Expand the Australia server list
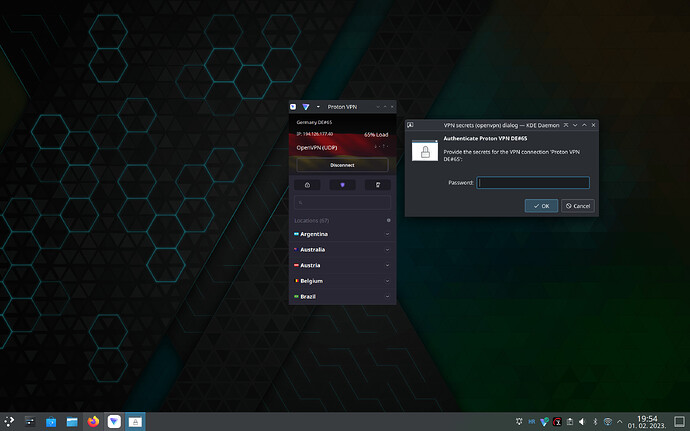This screenshot has height=431, width=690. pos(387,250)
